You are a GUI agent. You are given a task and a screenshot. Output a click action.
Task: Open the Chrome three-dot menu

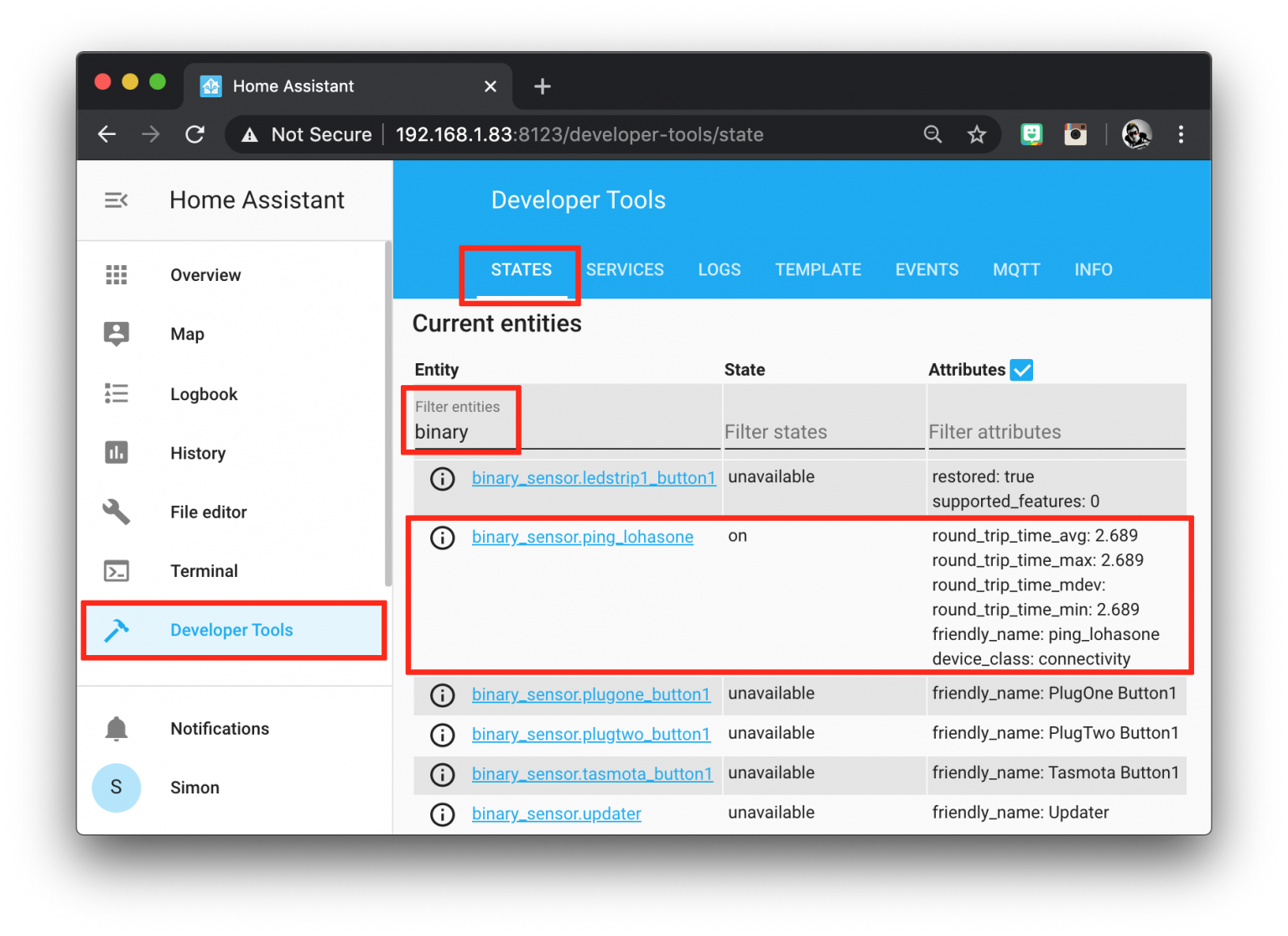[1181, 134]
